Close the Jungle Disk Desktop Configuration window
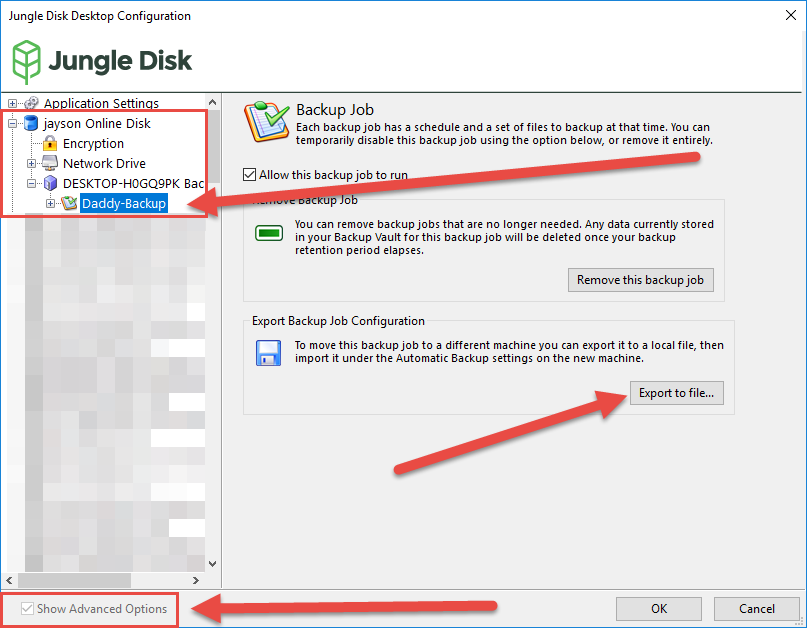 (791, 15)
